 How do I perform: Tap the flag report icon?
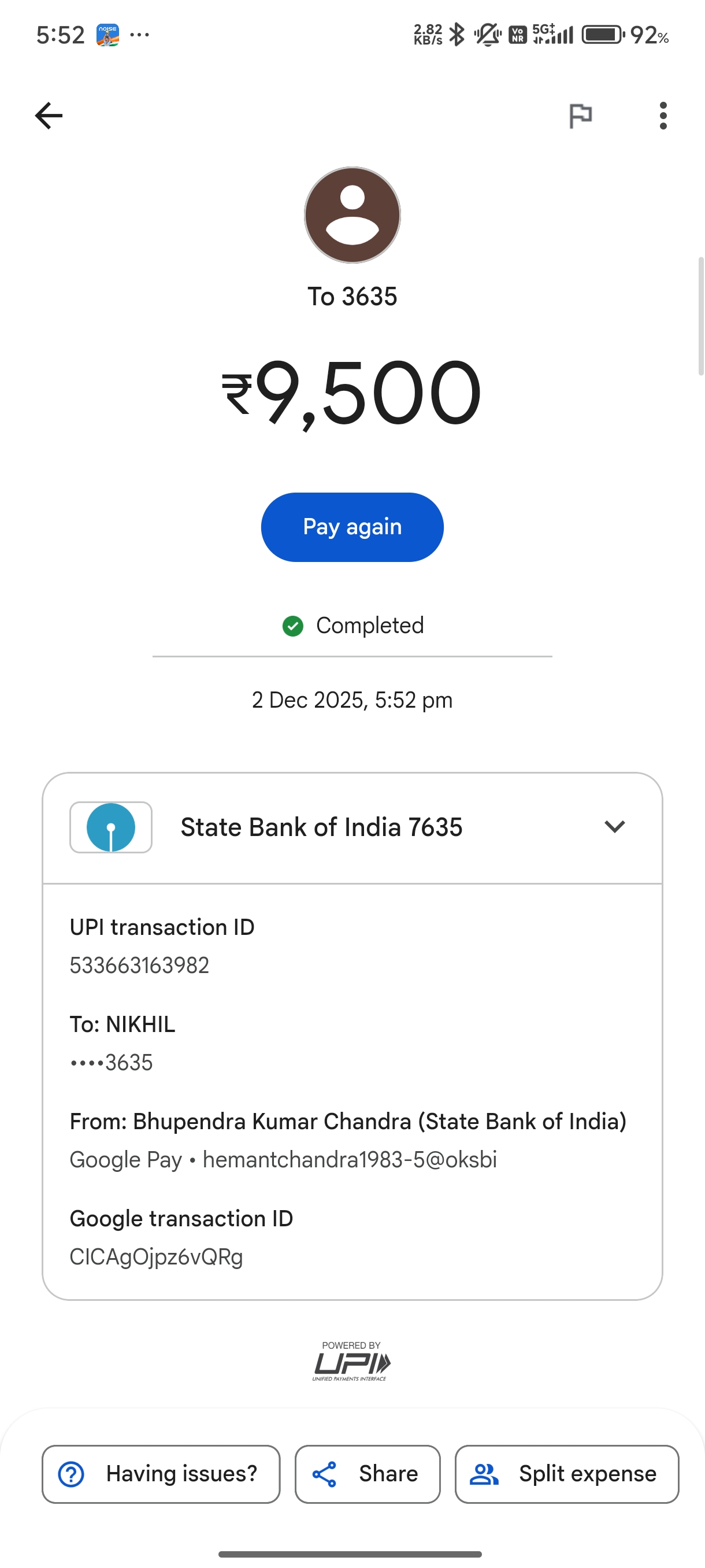(580, 116)
